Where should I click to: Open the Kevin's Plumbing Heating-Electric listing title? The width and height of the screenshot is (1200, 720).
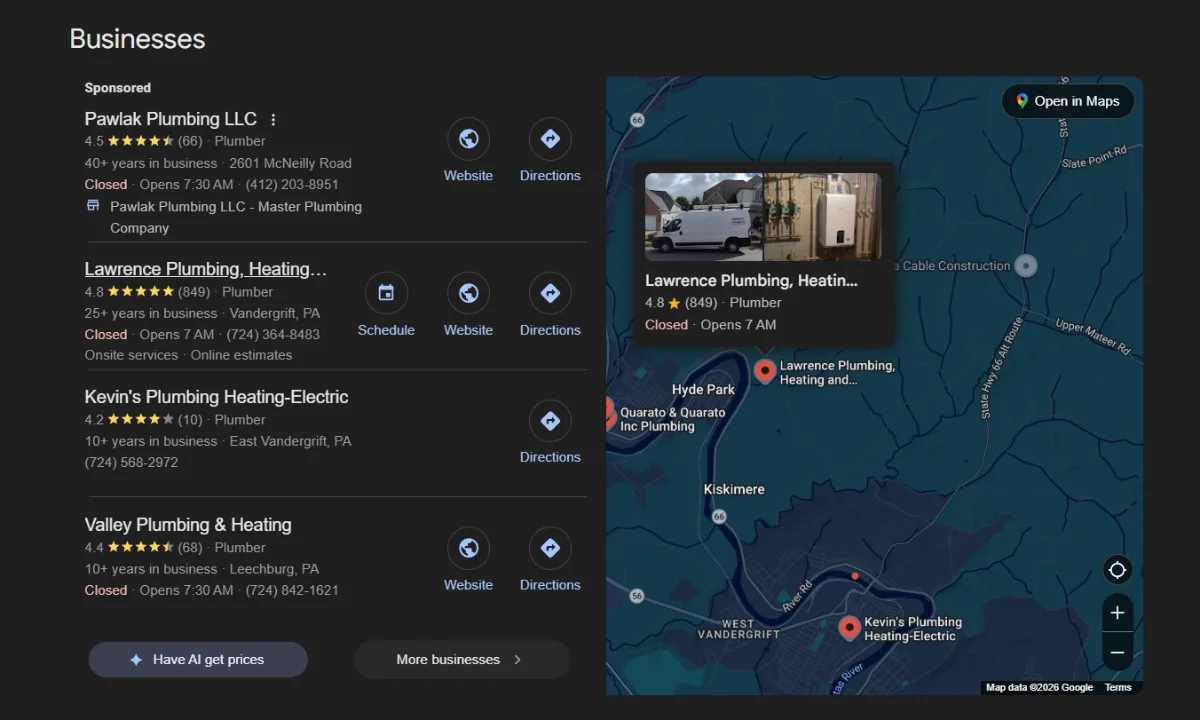217,397
